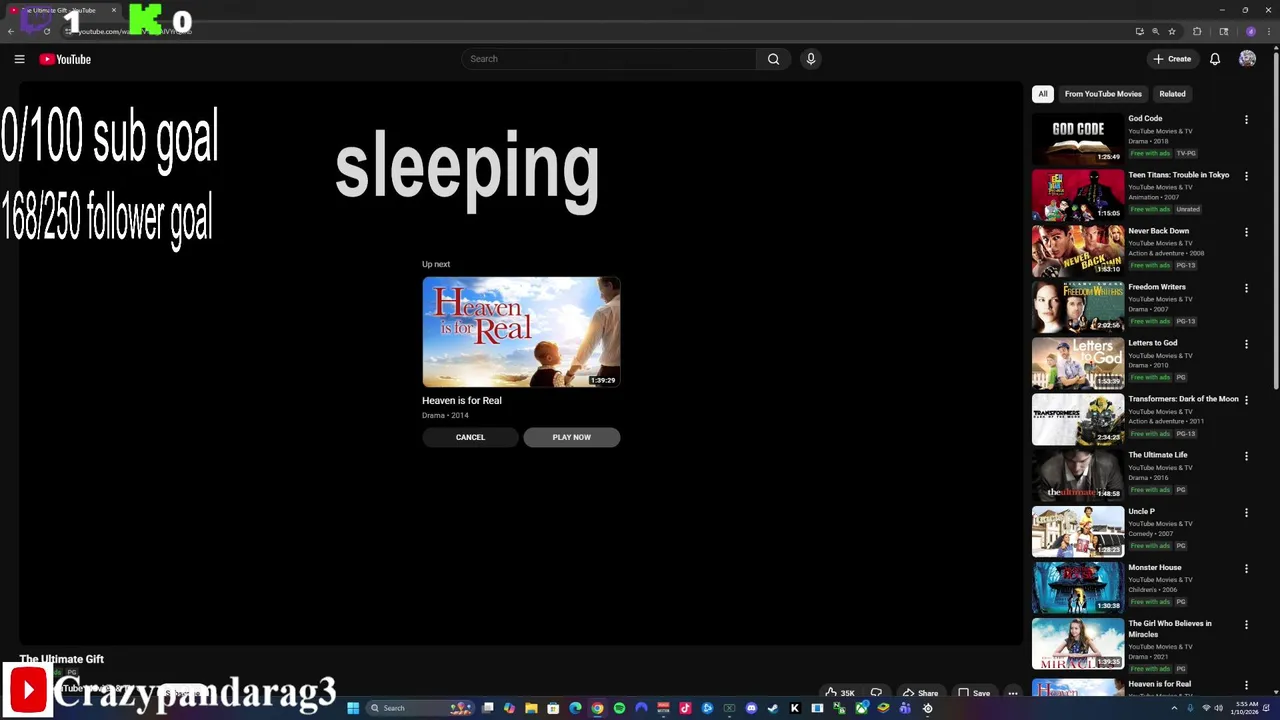
Task: Open more actions ellipsis beside Save
Action: pos(1012,693)
